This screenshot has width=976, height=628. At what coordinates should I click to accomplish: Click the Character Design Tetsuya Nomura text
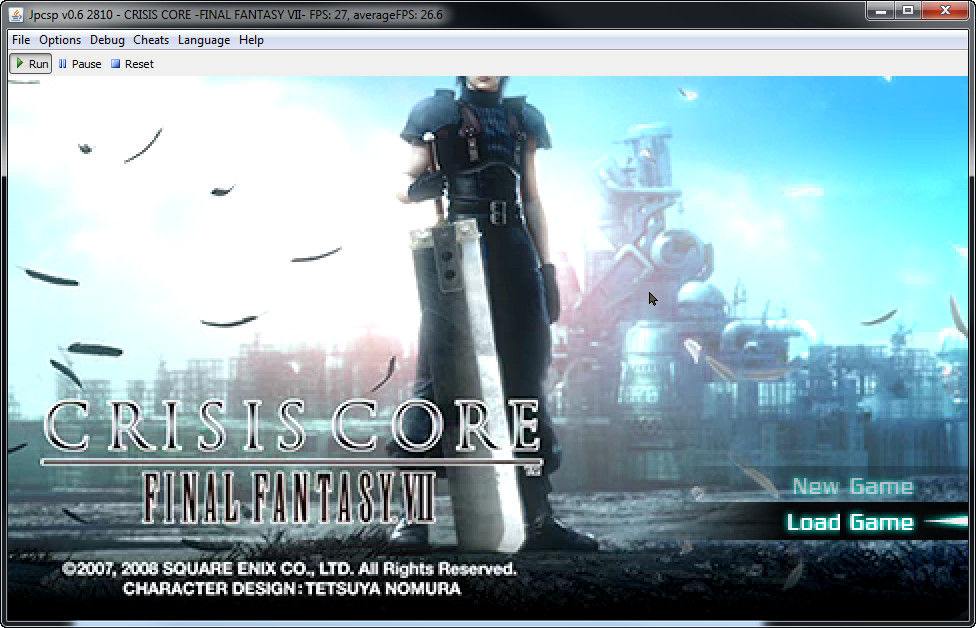pos(292,589)
